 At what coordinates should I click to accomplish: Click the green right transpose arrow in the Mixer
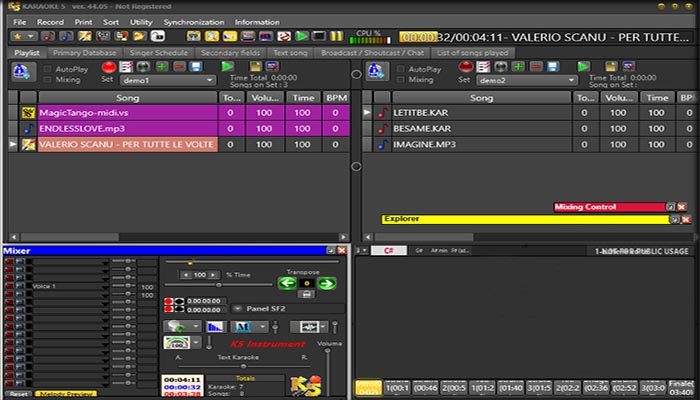pos(327,283)
